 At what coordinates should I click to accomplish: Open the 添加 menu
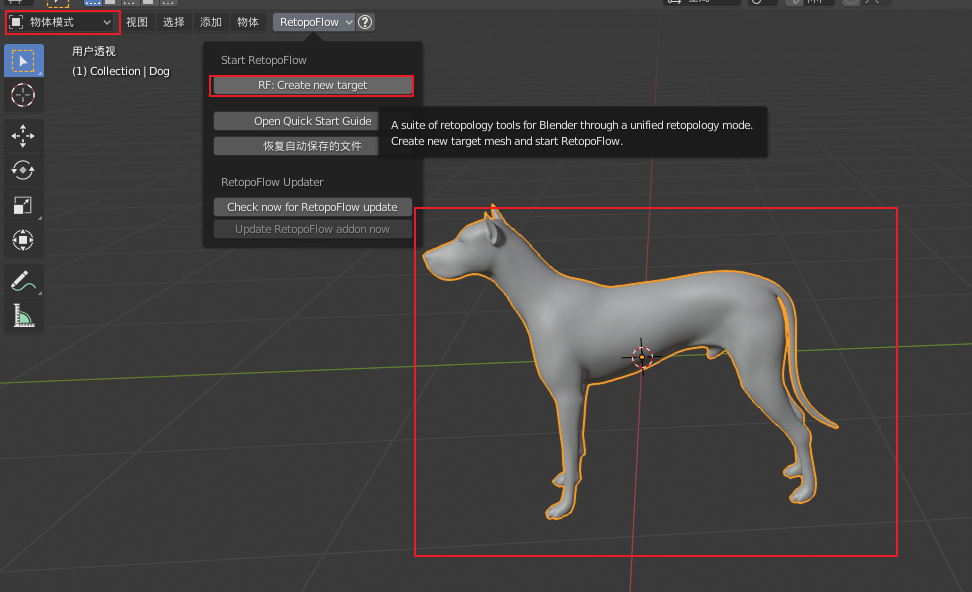[211, 22]
